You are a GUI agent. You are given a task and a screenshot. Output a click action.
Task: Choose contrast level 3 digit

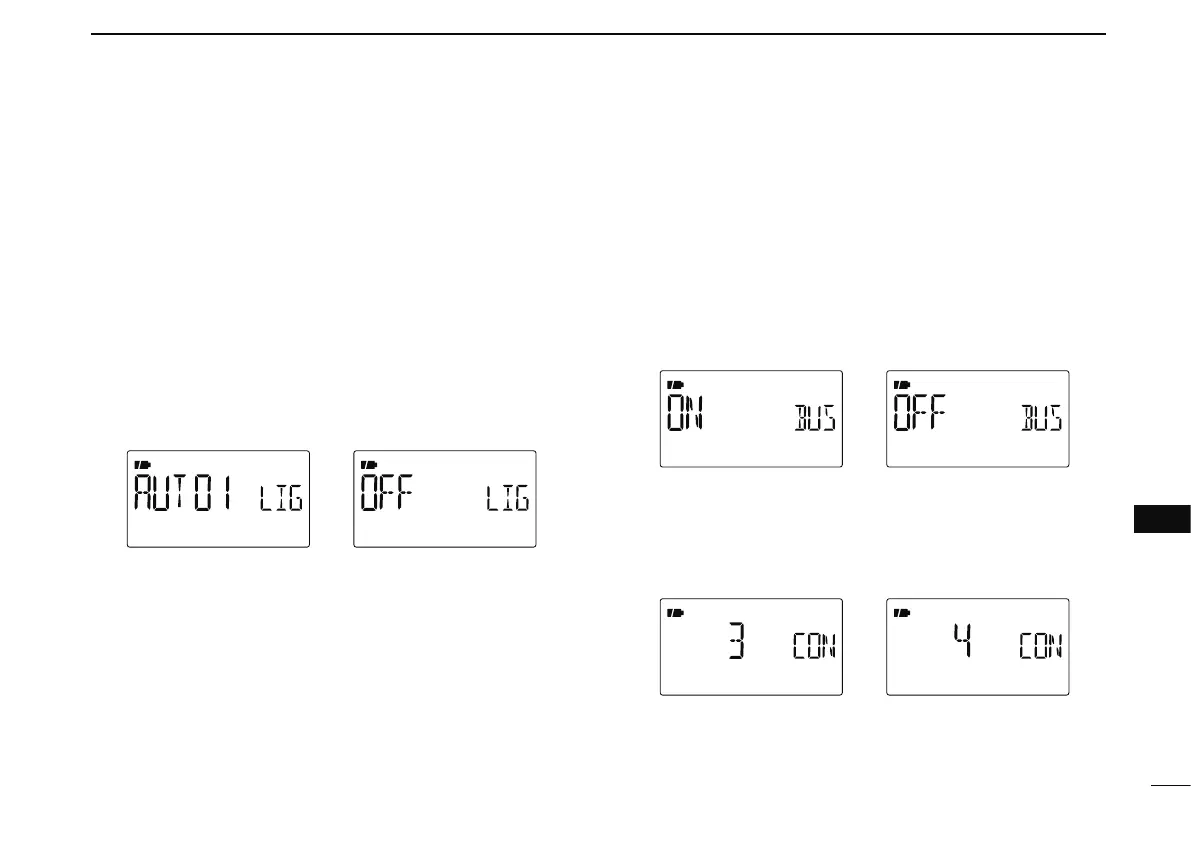(735, 641)
